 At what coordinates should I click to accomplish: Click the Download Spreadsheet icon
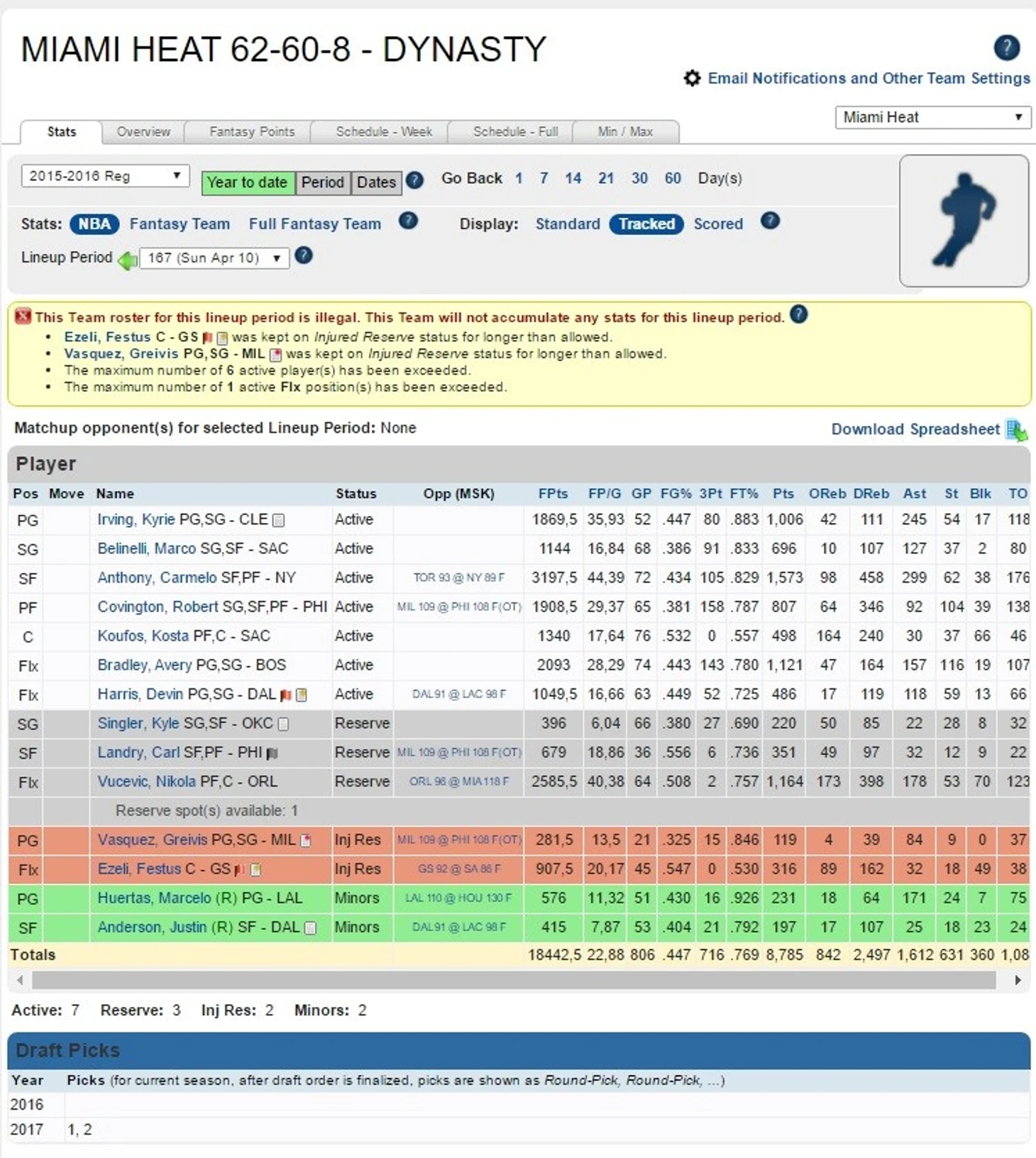(x=1017, y=430)
